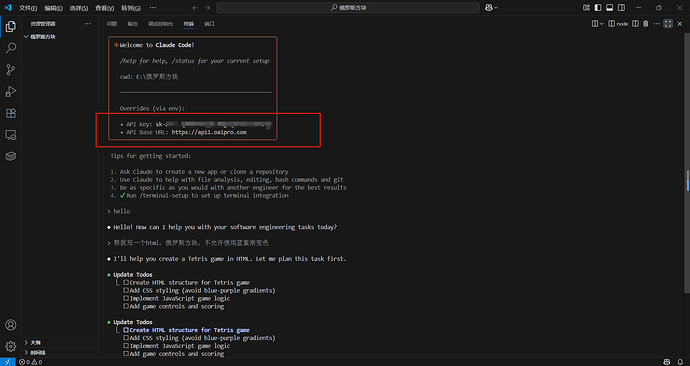Open the Copilot chat icon in title bar
Viewport: 690px width, 366px height.
point(488,7)
